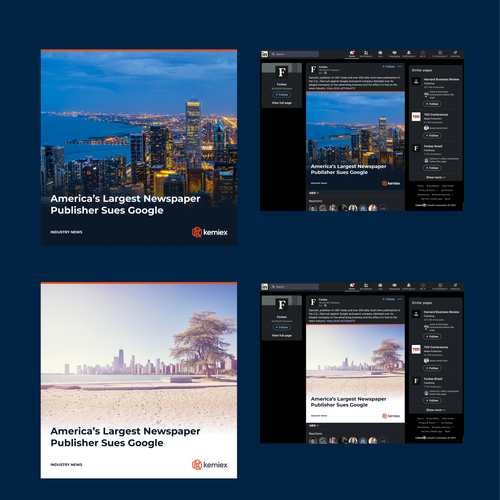Click Forbes Brasil name in night-skyline LinkedIn window
The height and width of the screenshot is (500, 500).
pyautogui.click(x=433, y=146)
